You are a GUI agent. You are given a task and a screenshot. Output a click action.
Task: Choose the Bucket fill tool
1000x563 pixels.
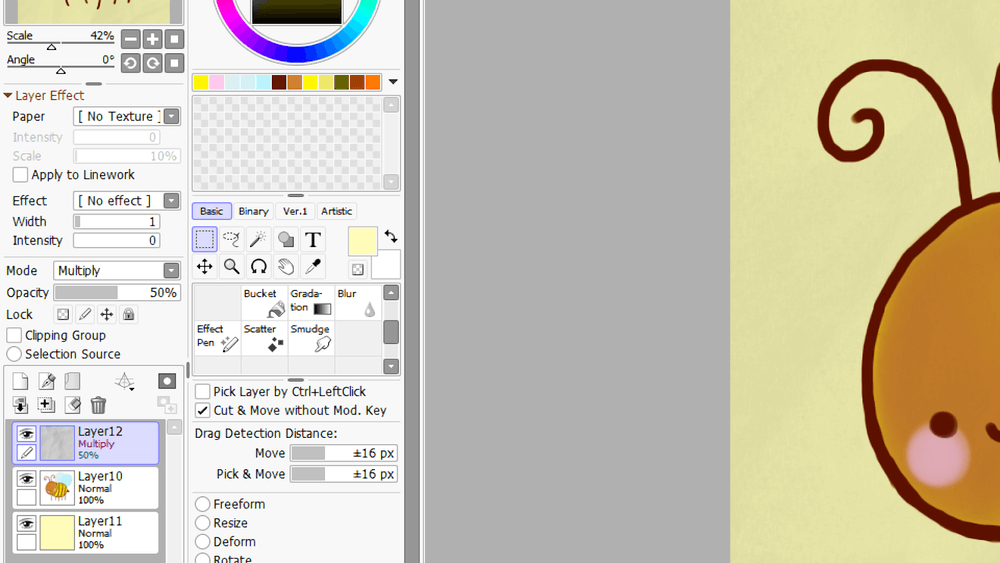(x=265, y=303)
